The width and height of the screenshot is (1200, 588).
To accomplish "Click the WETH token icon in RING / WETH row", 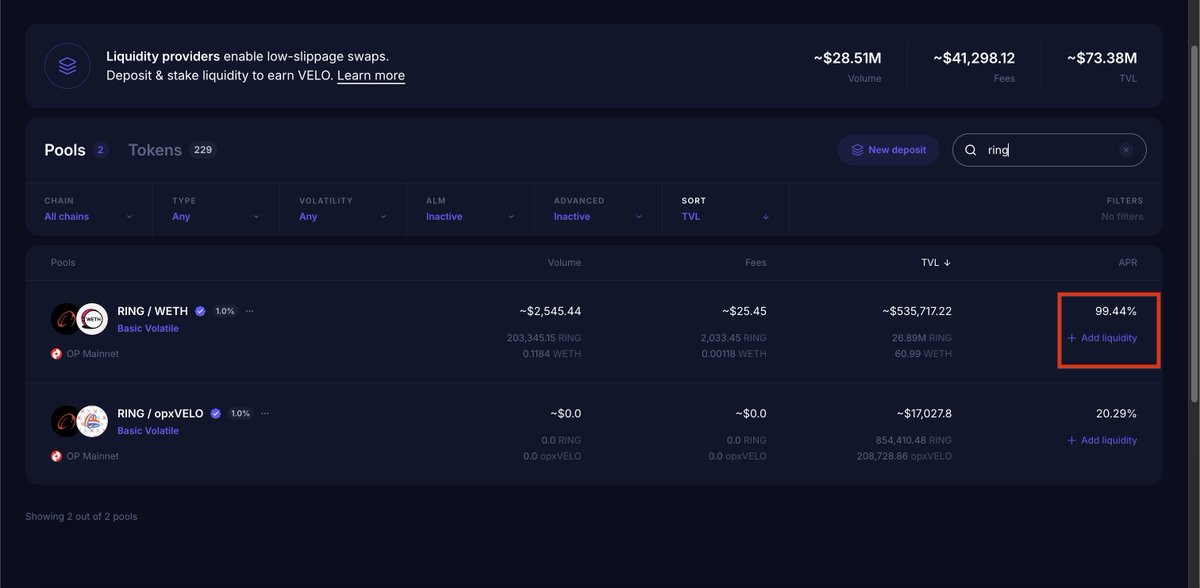I will [x=92, y=319].
